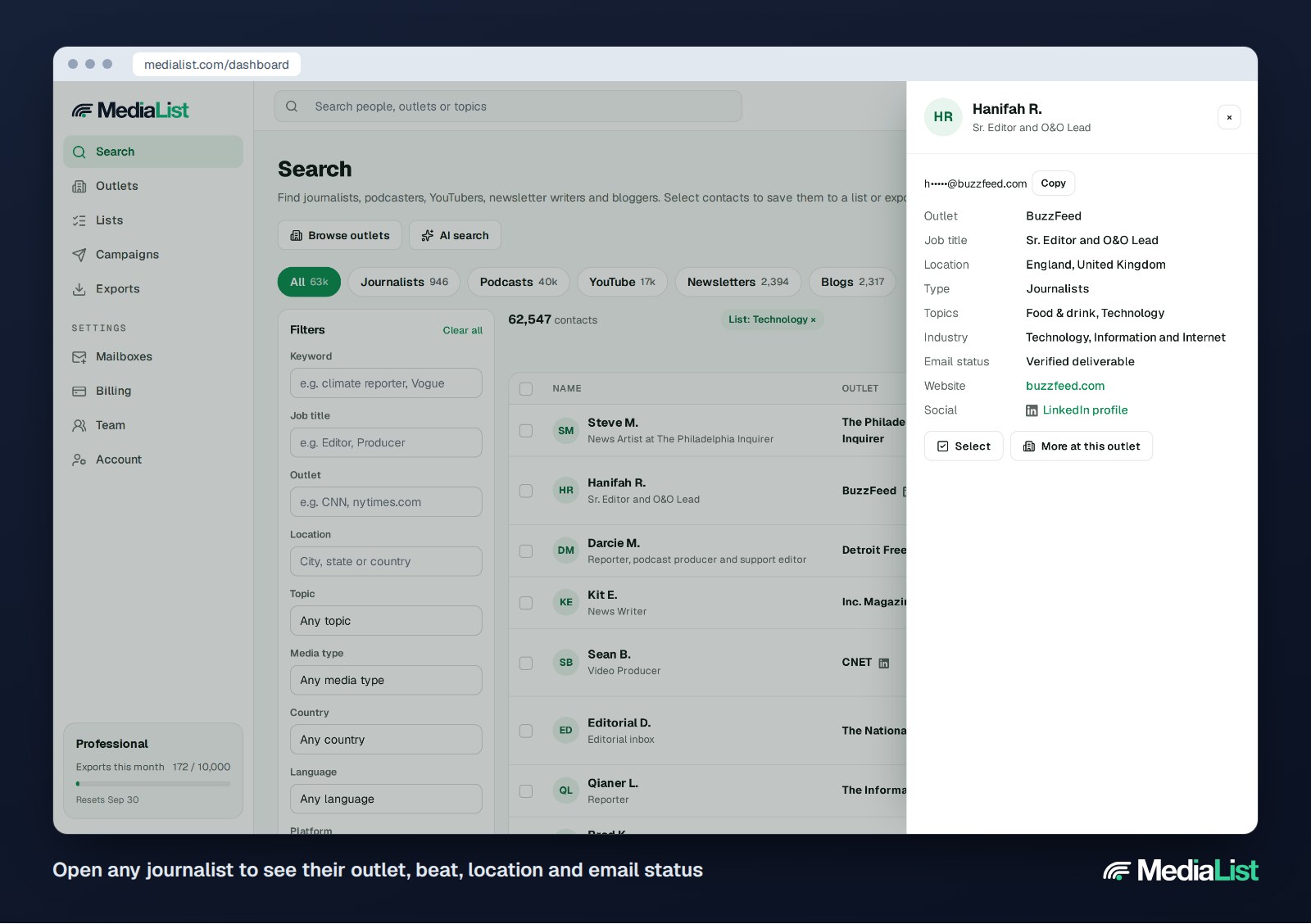The height and width of the screenshot is (924, 1311).
Task: Click the HR avatar in detail panel
Action: [943, 117]
